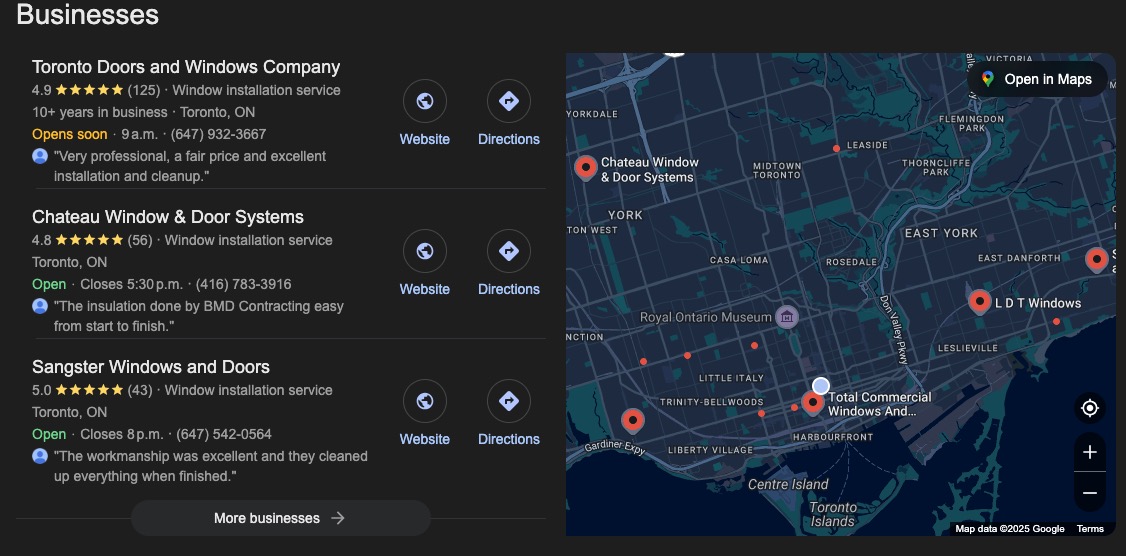Click phone number (647) 932-3667
The width and height of the screenshot is (1126, 556).
[x=218, y=134]
